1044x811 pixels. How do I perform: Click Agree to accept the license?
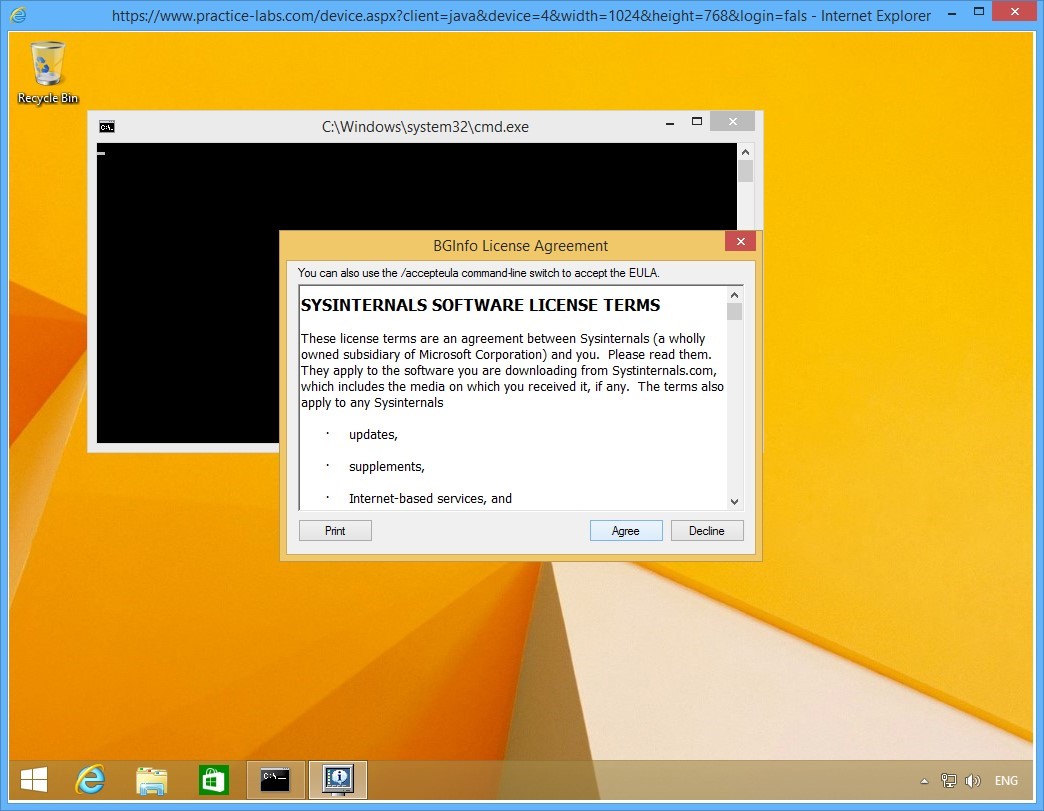[626, 530]
